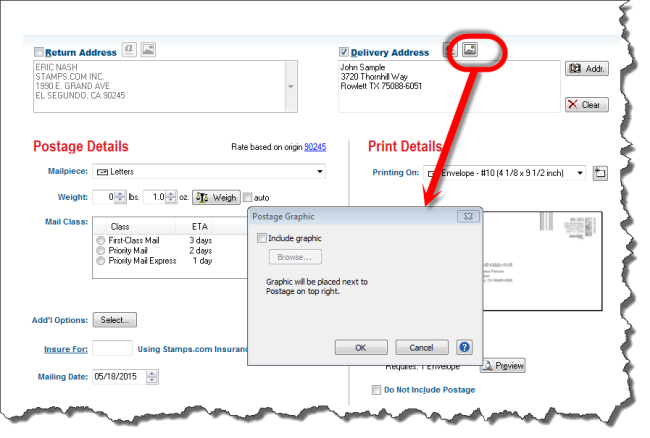Click the envelope settings icon beside Printing On
Viewport: 650px width, 438px height.
(600, 173)
